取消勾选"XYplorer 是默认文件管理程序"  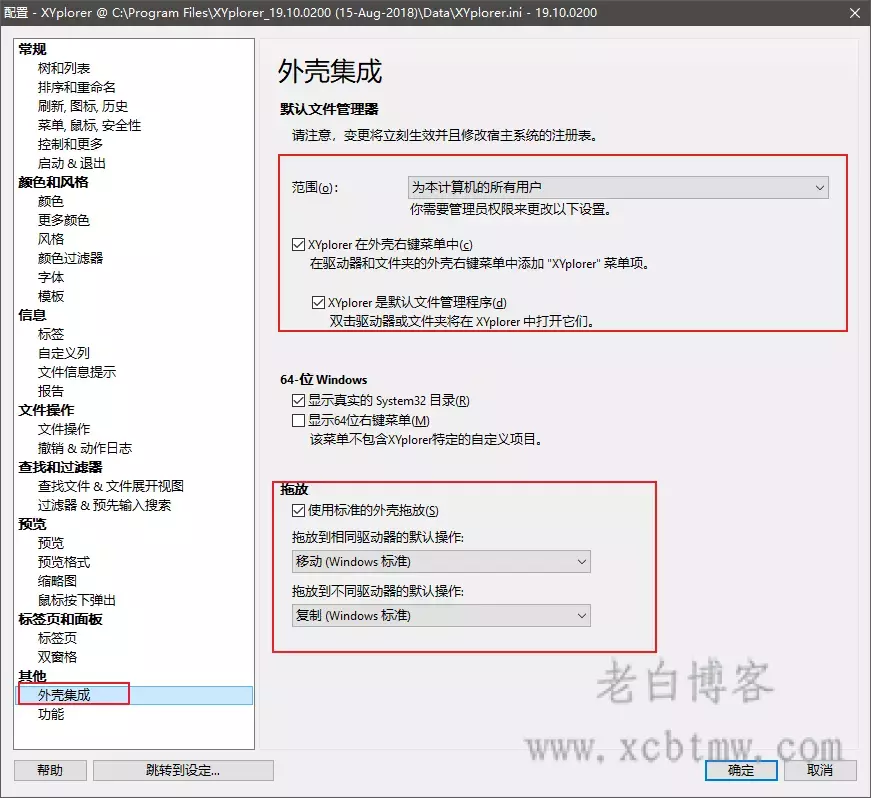320,302
